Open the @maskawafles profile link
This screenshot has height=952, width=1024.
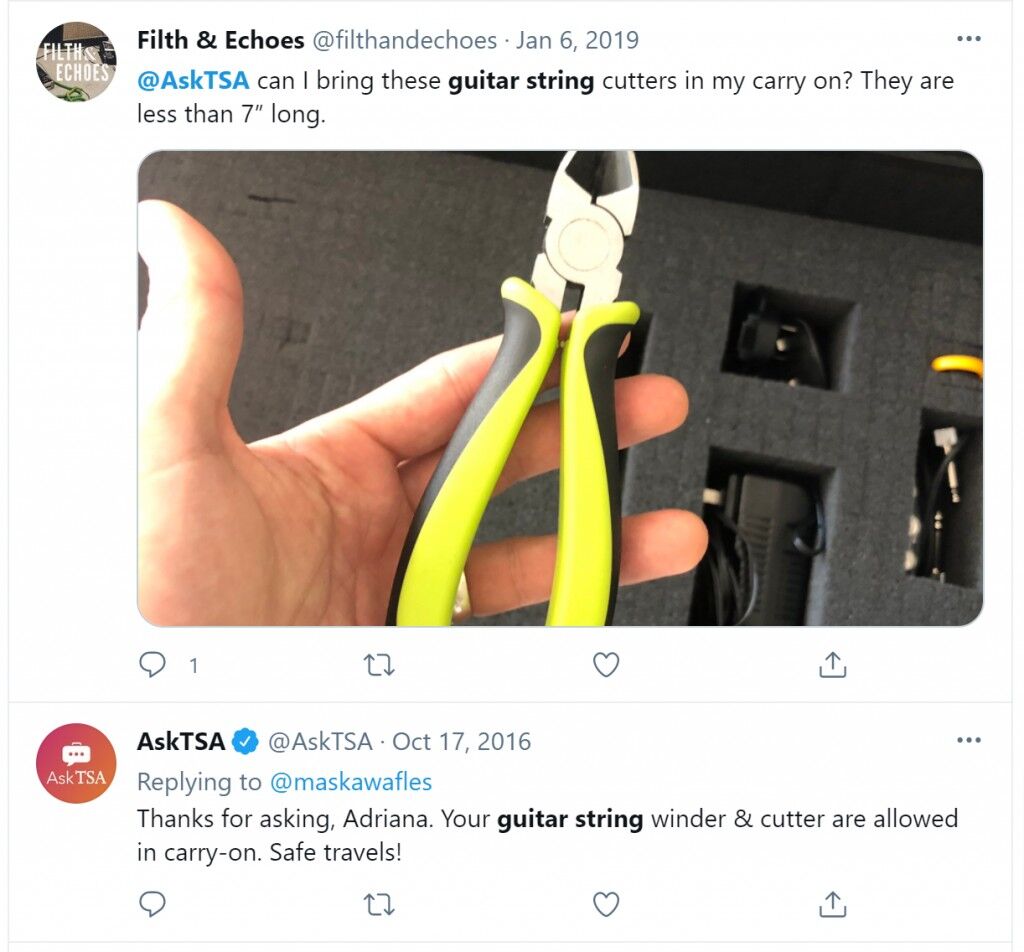351,782
